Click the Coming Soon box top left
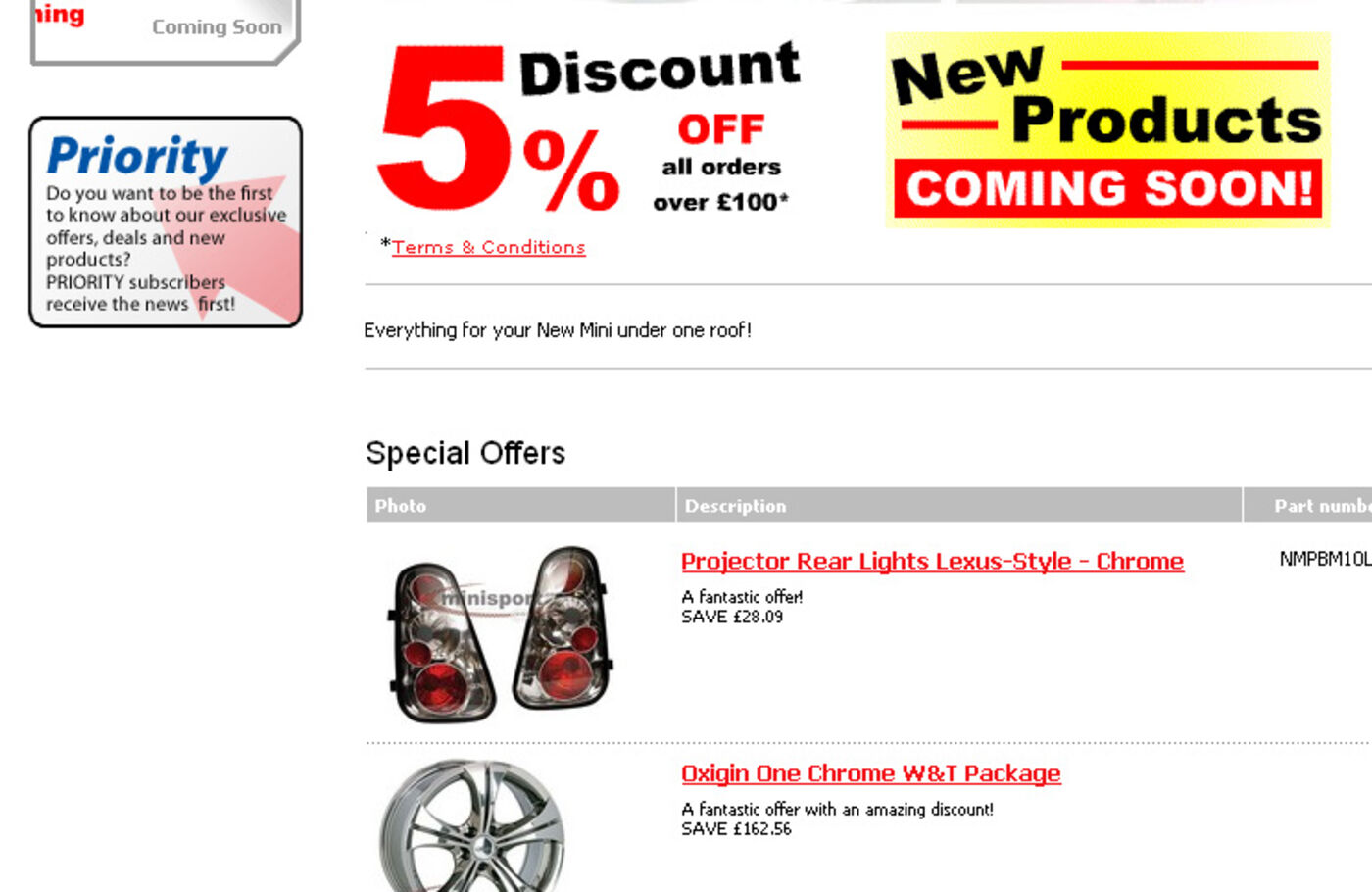The width and height of the screenshot is (1372, 892). (165, 31)
